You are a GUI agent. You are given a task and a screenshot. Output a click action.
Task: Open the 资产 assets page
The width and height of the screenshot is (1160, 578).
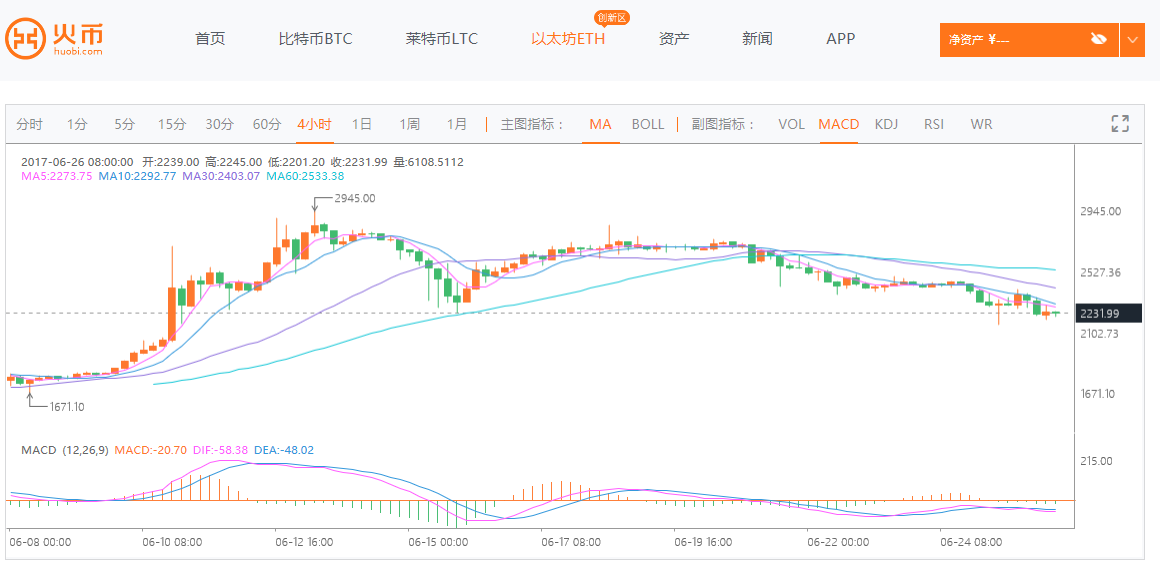point(673,39)
